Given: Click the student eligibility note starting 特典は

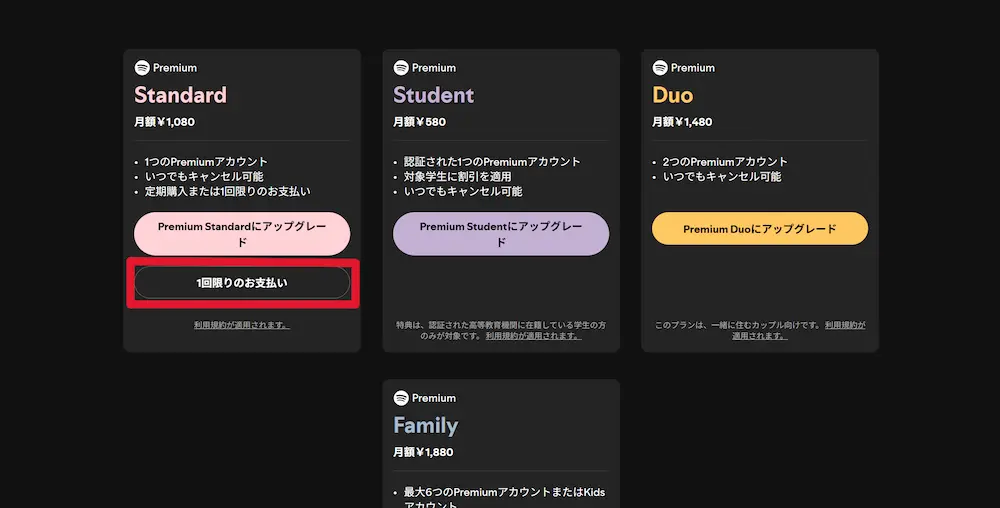Looking at the screenshot, I should (501, 330).
